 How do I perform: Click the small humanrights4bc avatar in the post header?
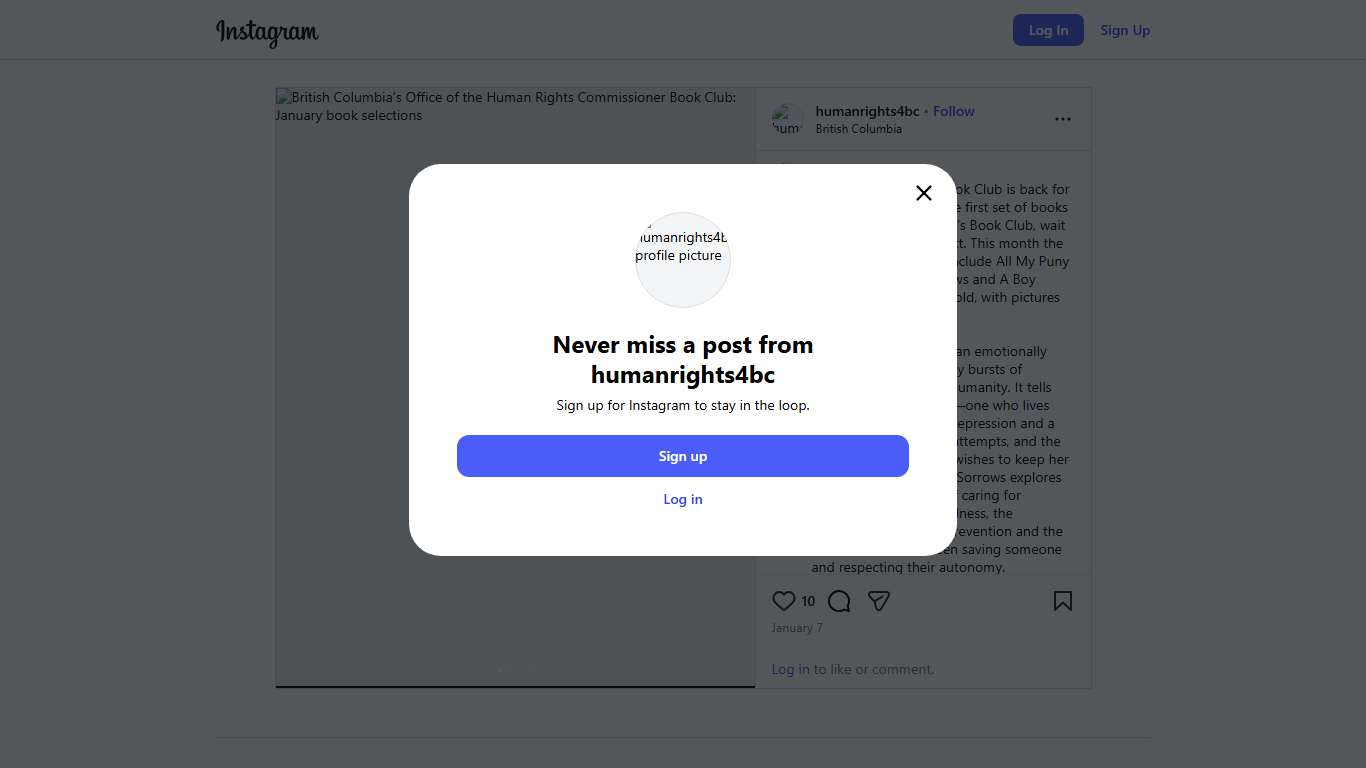787,119
